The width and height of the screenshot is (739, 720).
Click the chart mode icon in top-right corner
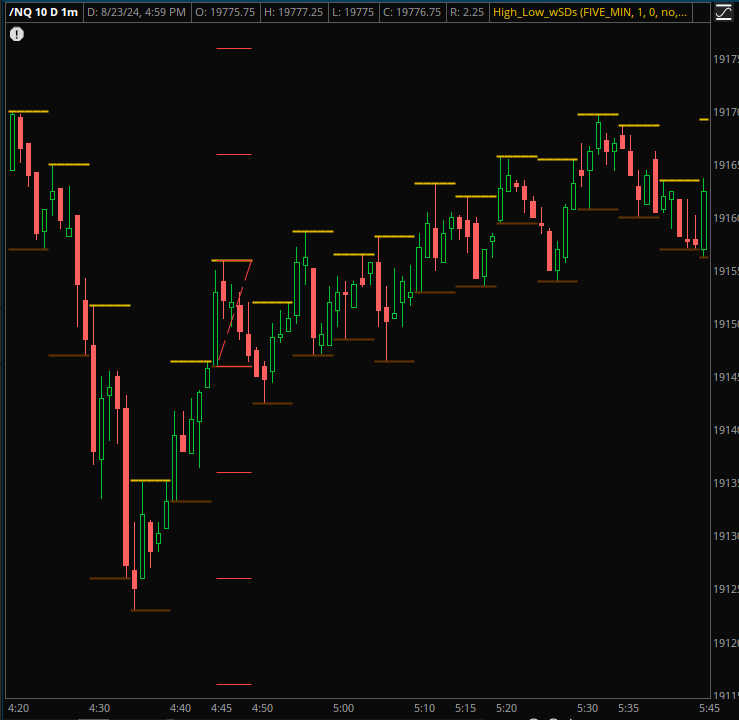723,14
